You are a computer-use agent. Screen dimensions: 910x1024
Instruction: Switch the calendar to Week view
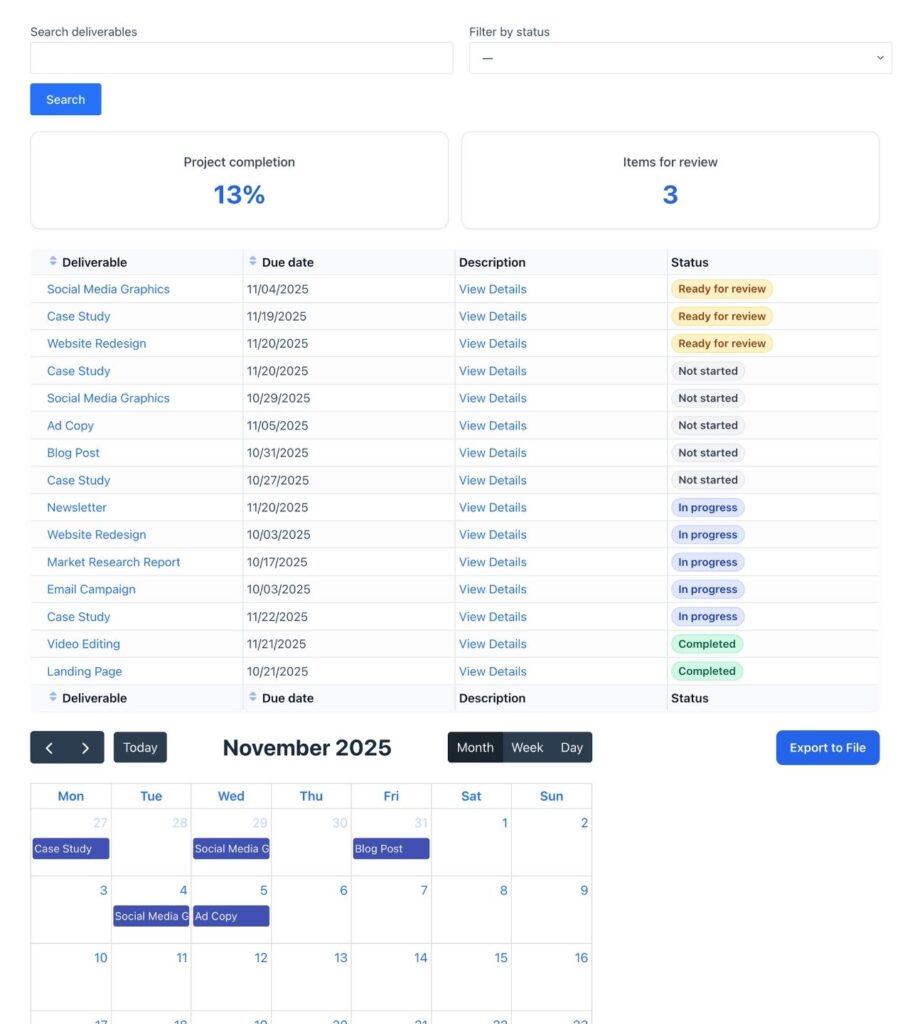(527, 747)
